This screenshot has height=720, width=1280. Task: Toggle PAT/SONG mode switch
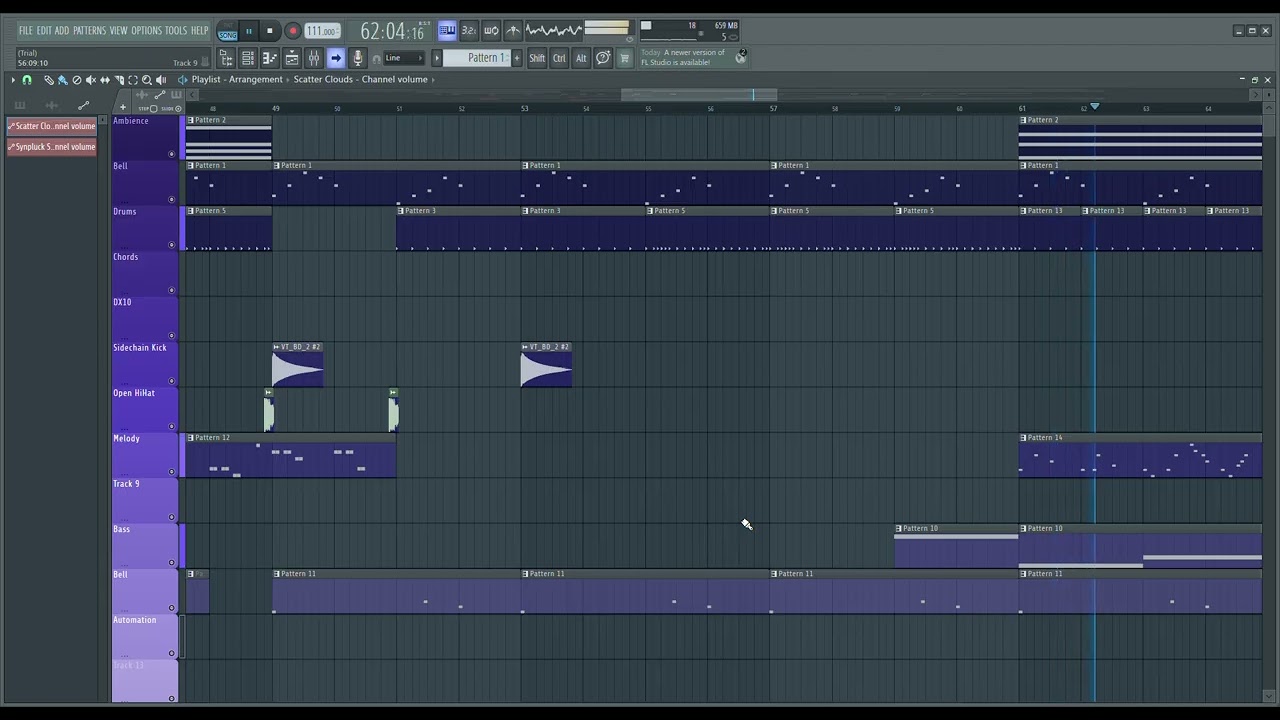228,31
